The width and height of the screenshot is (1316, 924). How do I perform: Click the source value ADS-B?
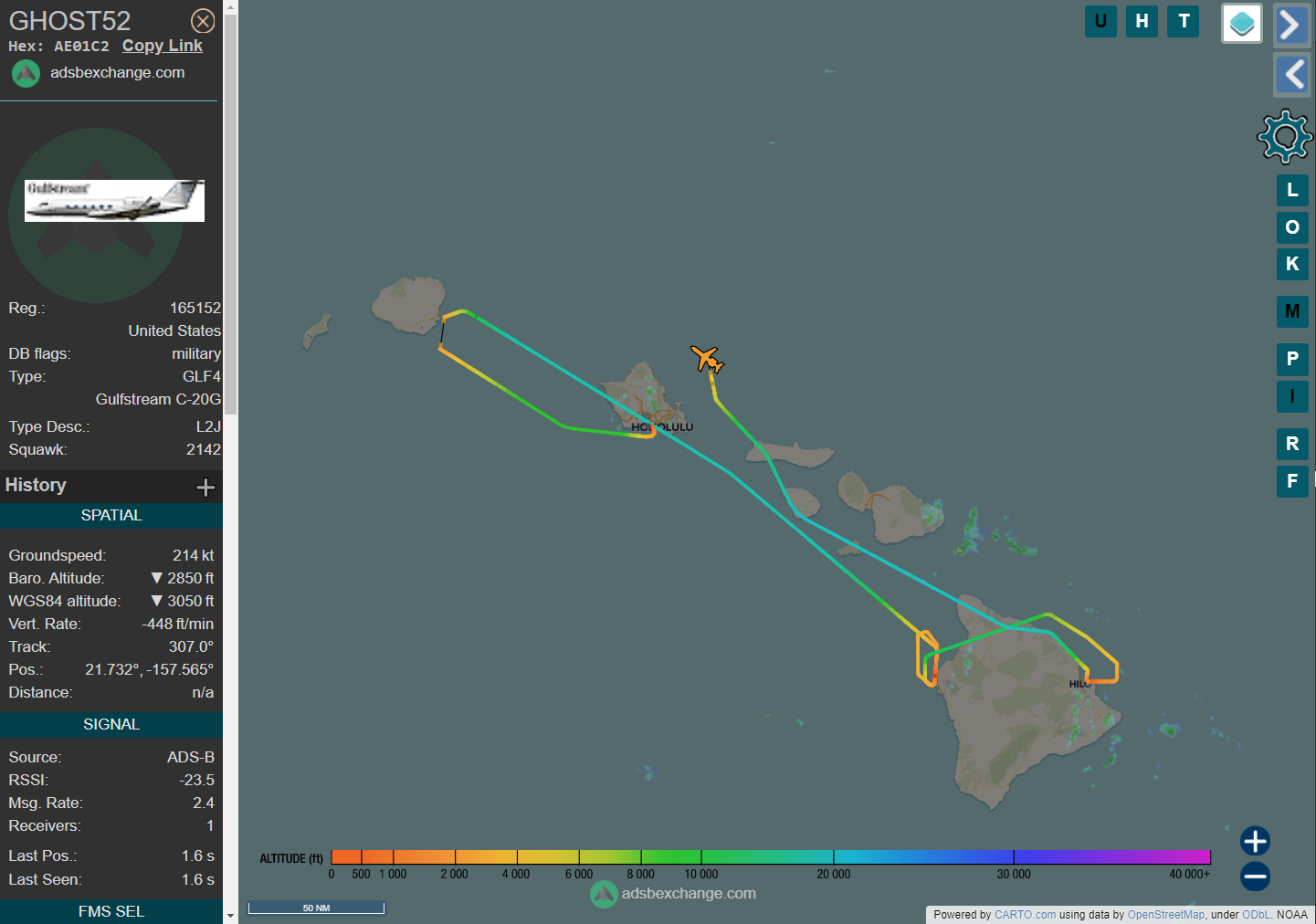pos(191,758)
